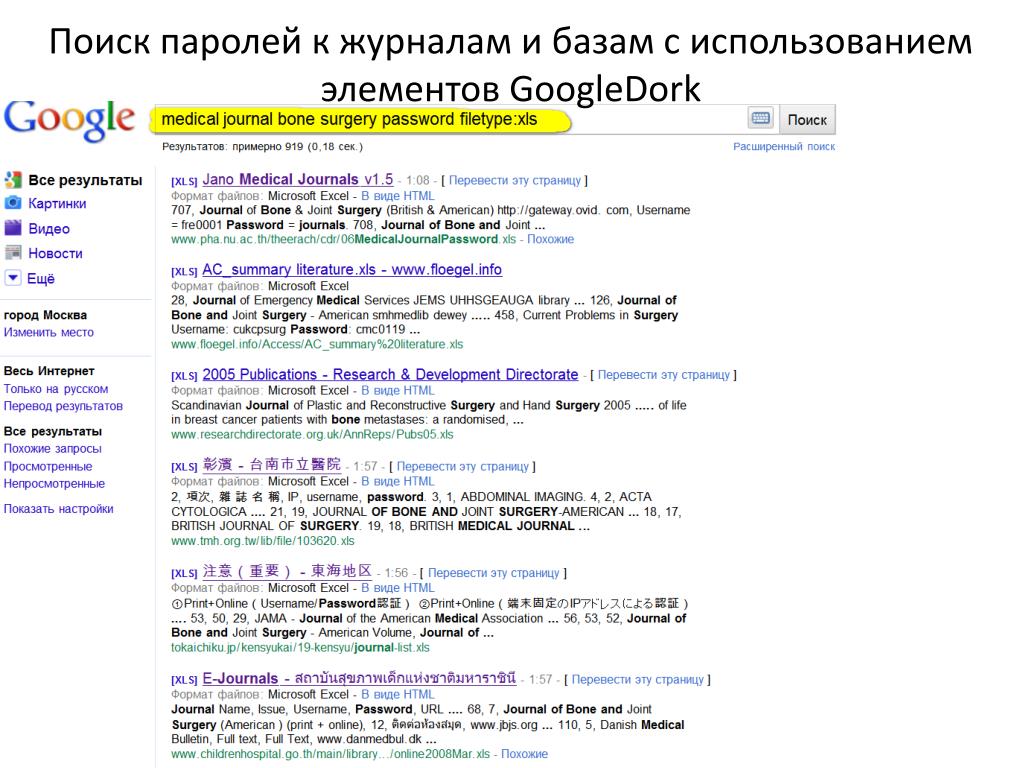Open the on-screen keyboard icon
The width and height of the screenshot is (1024, 768).
pos(760,118)
